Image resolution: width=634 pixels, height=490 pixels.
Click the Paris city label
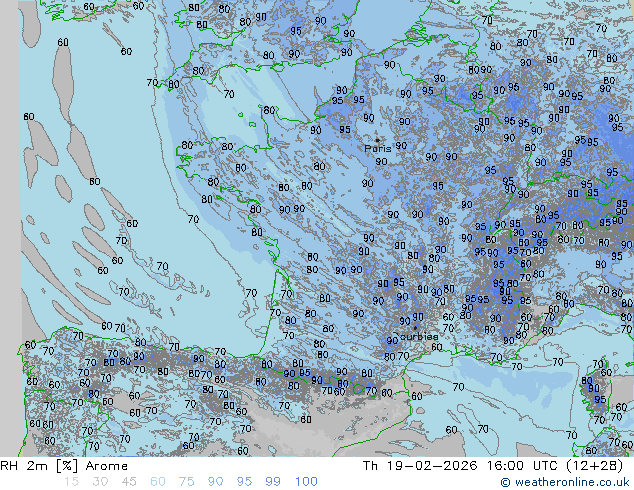click(x=378, y=149)
